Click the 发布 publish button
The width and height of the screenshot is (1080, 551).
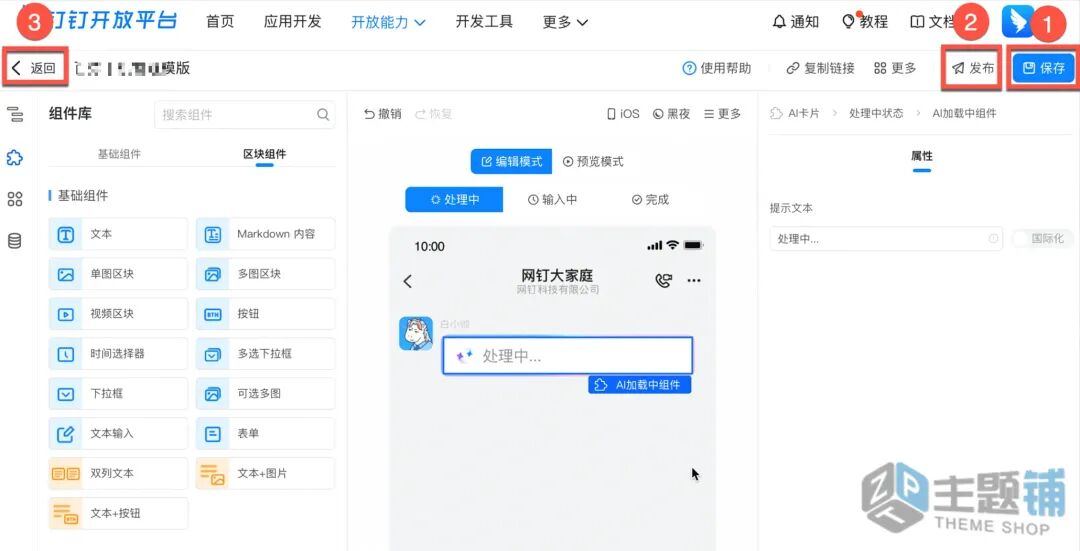pos(973,68)
